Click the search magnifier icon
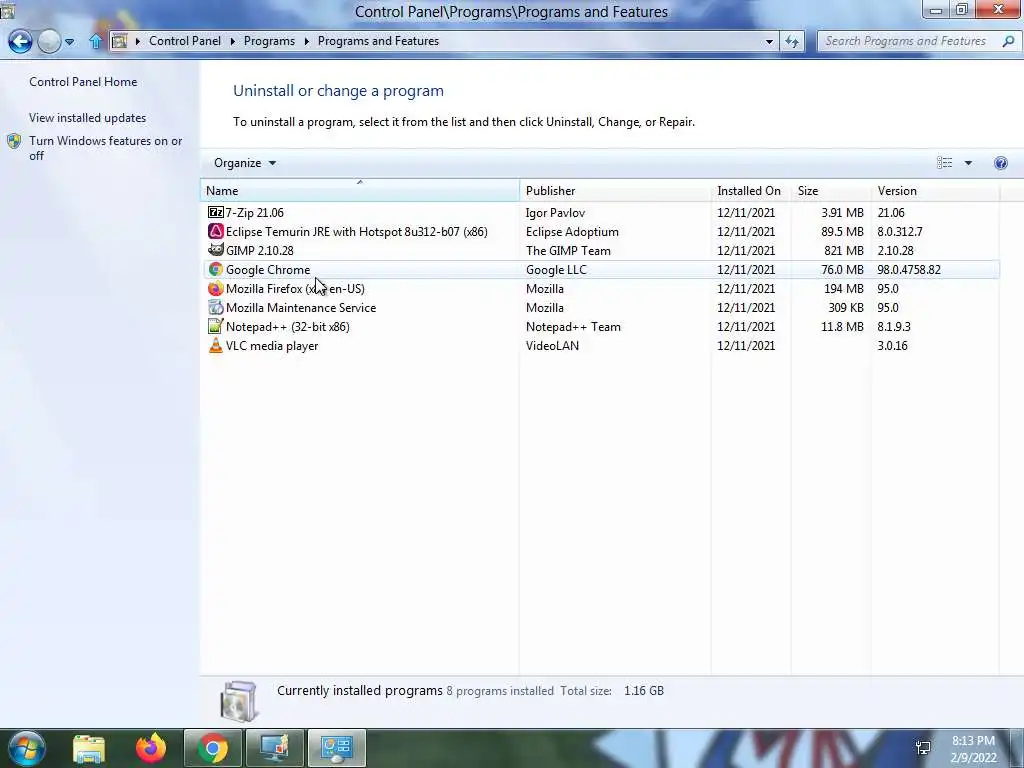 click(1008, 40)
